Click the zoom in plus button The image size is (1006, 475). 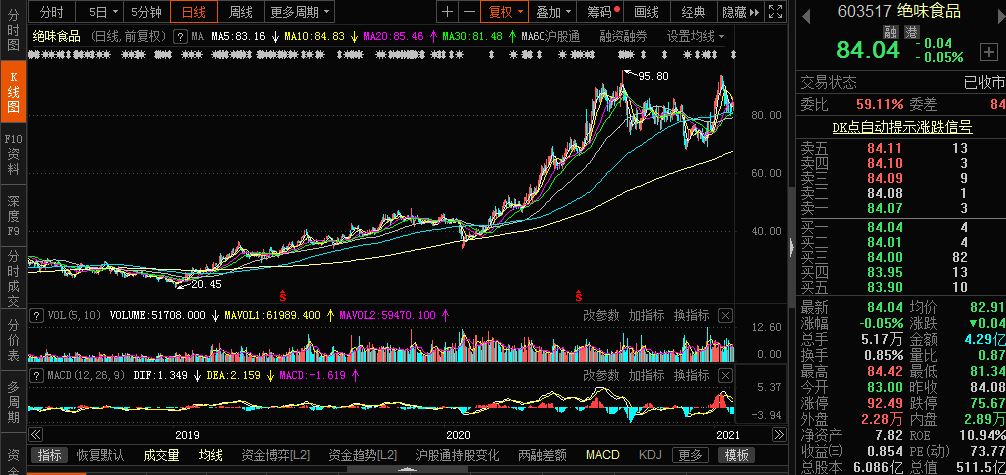point(447,12)
